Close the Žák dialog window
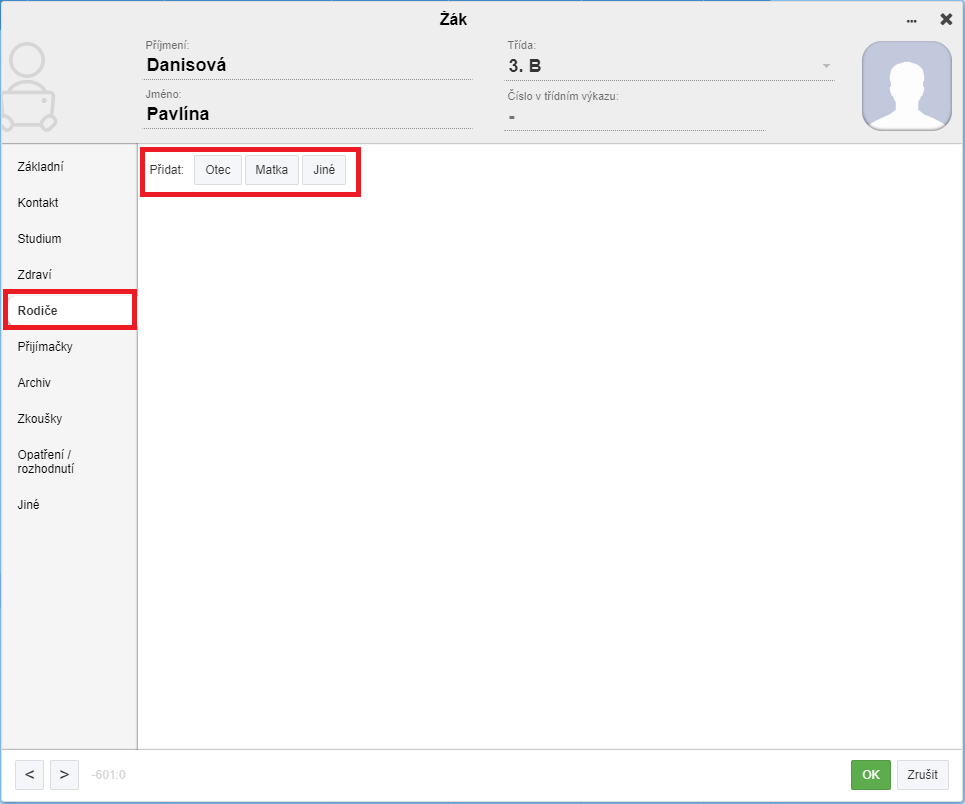 (946, 19)
